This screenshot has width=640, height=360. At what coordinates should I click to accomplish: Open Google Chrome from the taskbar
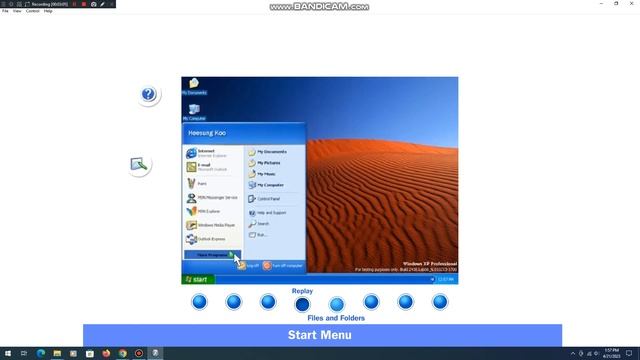pos(122,353)
